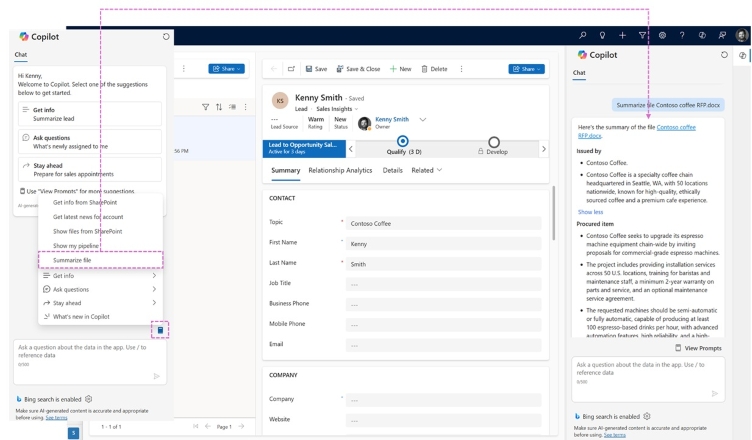Open the Share dropdown in the list pane
The image size is (752, 440).
pos(226,69)
